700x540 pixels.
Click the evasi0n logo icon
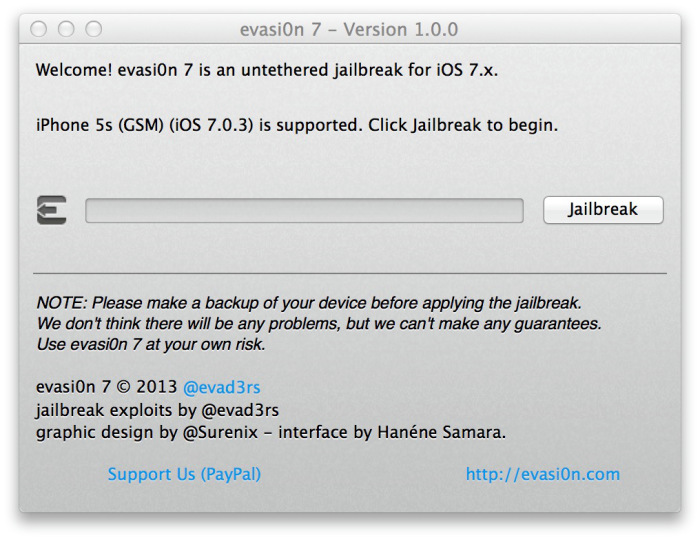51,210
